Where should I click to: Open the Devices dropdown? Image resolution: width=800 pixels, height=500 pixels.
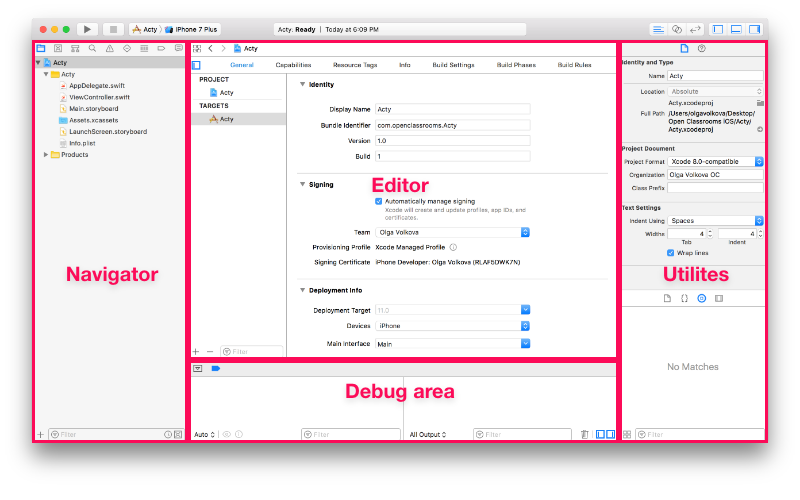click(x=453, y=326)
